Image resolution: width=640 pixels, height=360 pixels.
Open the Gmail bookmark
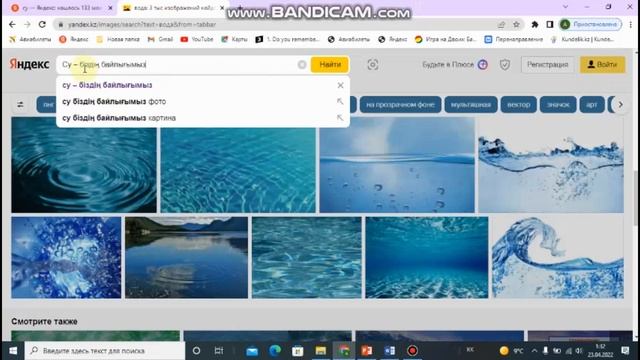tap(160, 39)
